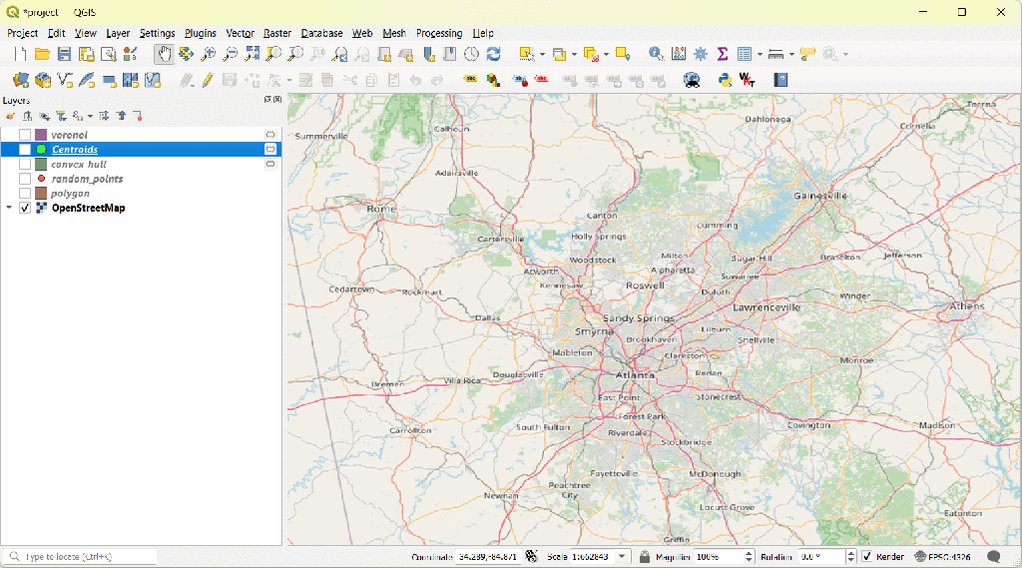Save project using the floppy disk icon
The image size is (1022, 568).
click(x=64, y=54)
